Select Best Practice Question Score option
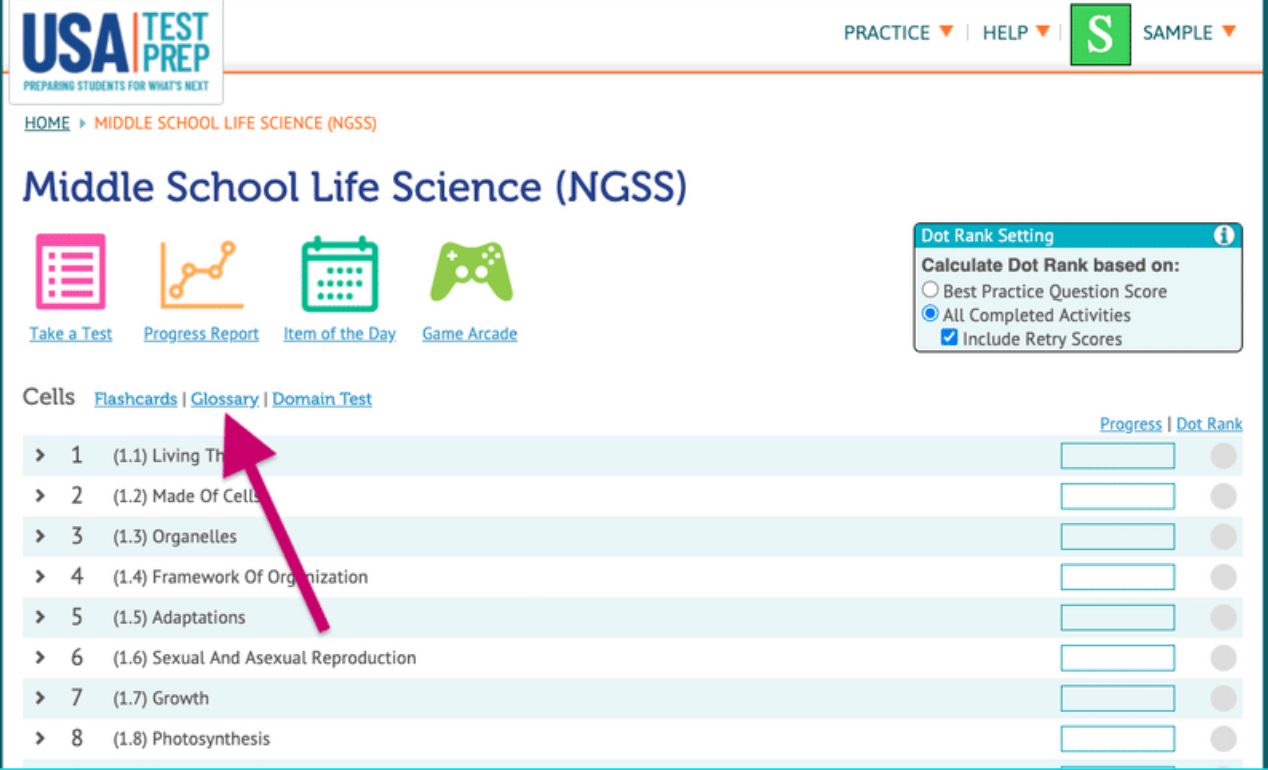 931,291
